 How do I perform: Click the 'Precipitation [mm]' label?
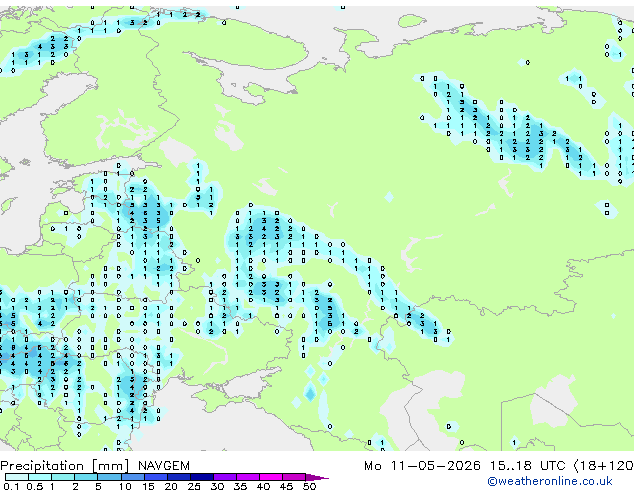(65, 466)
